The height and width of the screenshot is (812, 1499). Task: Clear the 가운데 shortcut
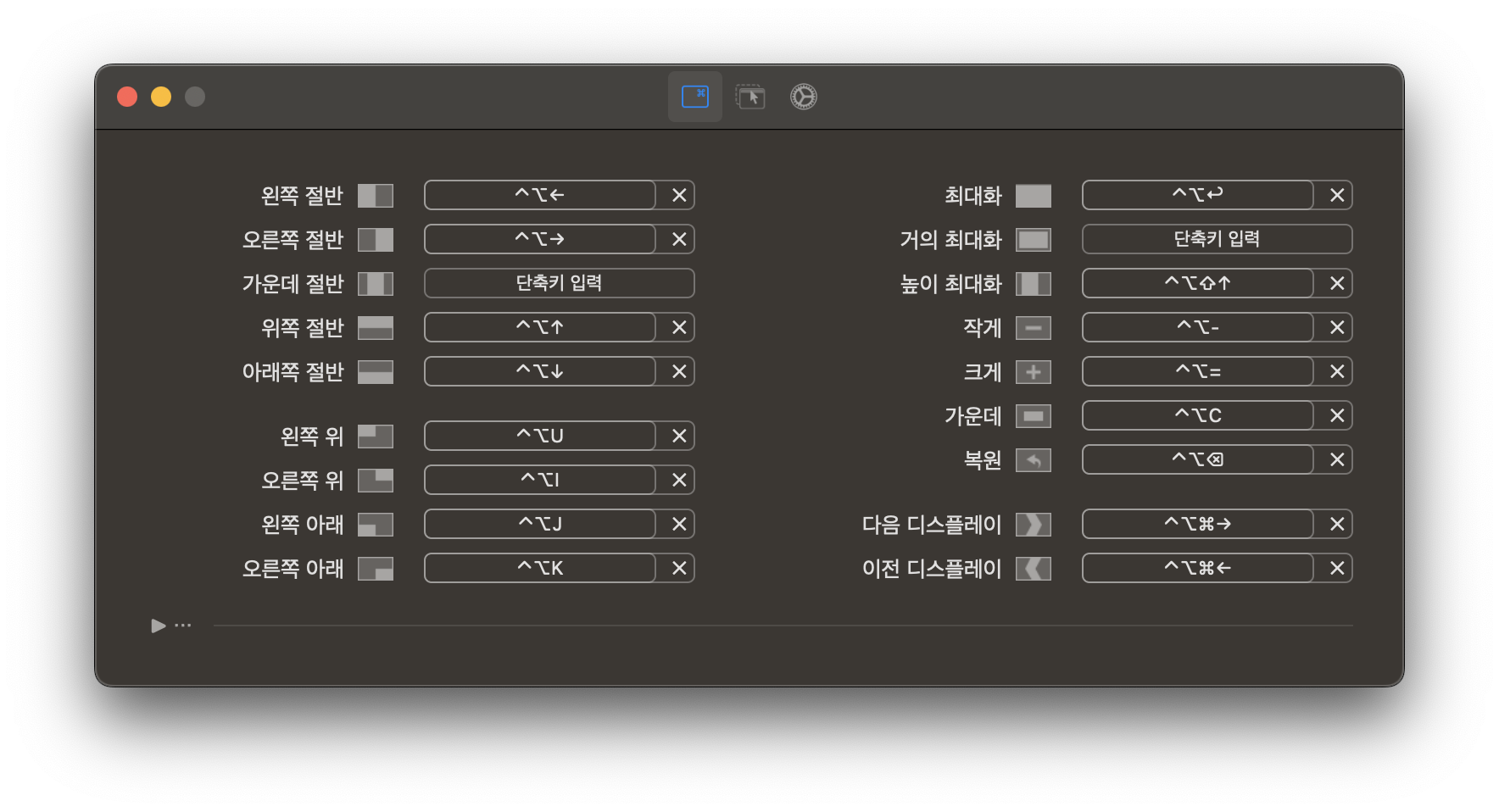coord(1337,415)
